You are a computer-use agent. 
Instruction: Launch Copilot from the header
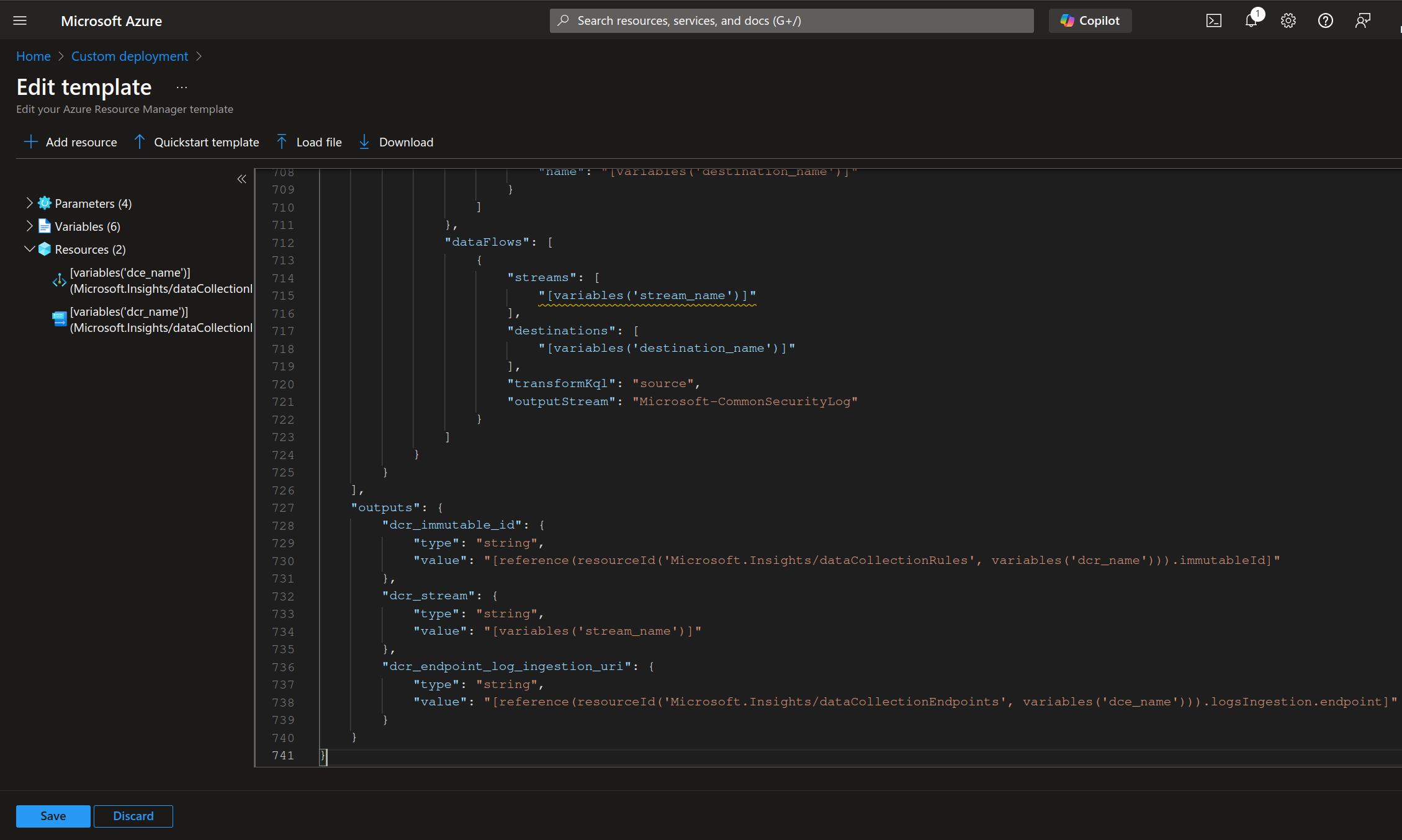[1090, 20]
